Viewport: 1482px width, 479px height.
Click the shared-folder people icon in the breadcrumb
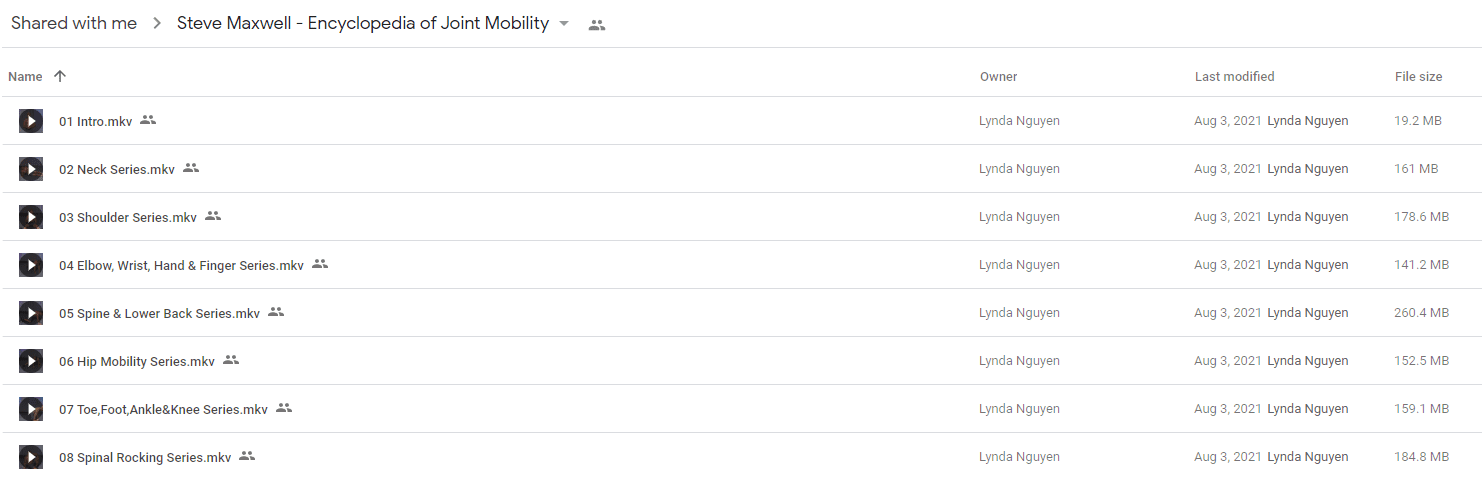tap(597, 25)
